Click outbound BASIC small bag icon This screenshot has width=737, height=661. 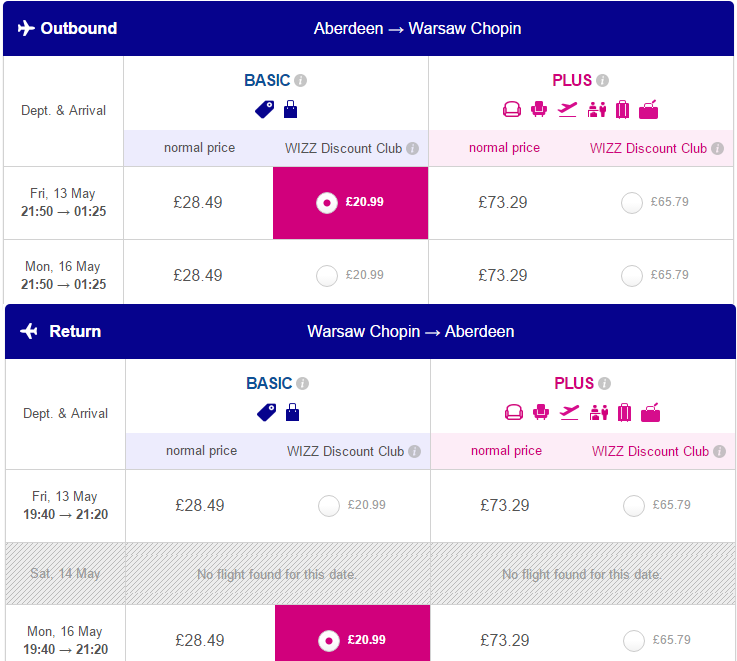click(290, 109)
